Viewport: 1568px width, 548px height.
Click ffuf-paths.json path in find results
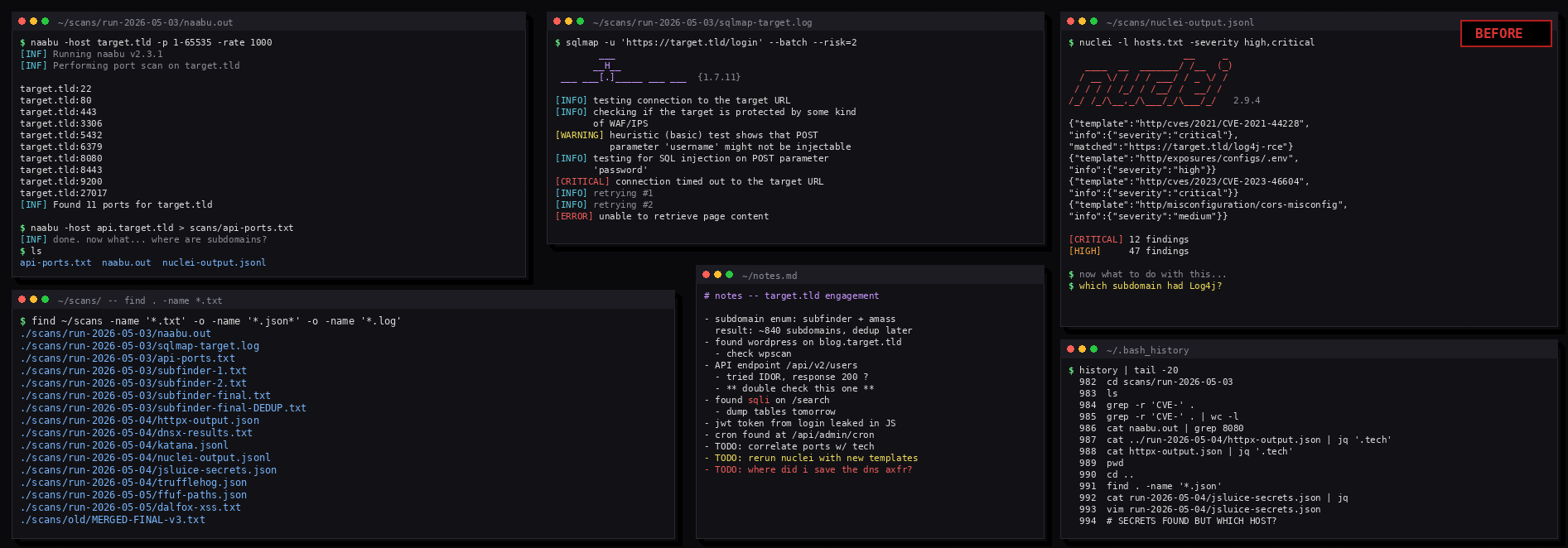tap(133, 495)
